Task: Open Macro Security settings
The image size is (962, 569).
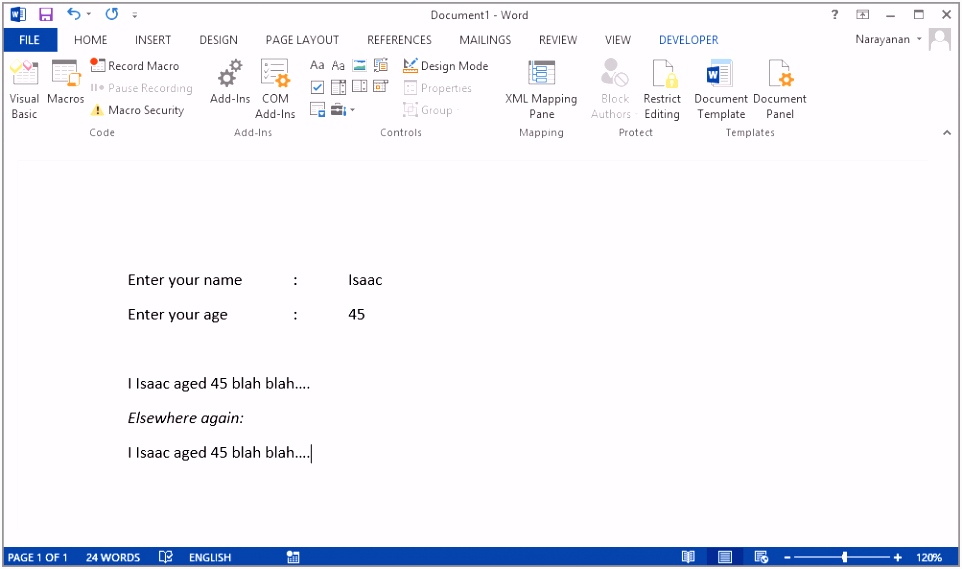Action: 137,110
